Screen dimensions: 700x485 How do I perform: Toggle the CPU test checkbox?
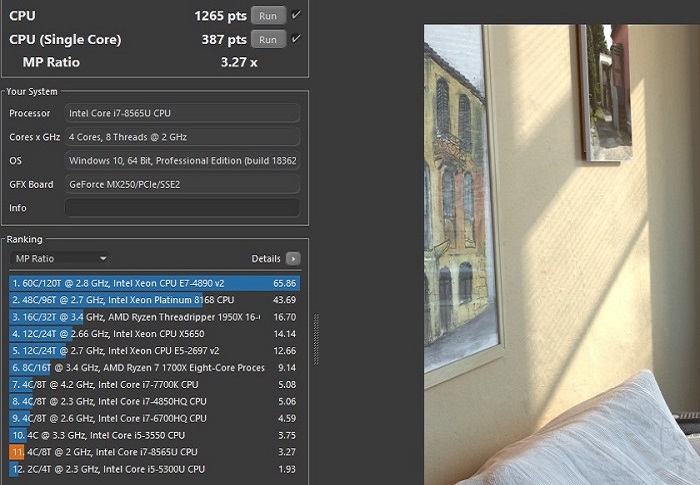[296, 14]
